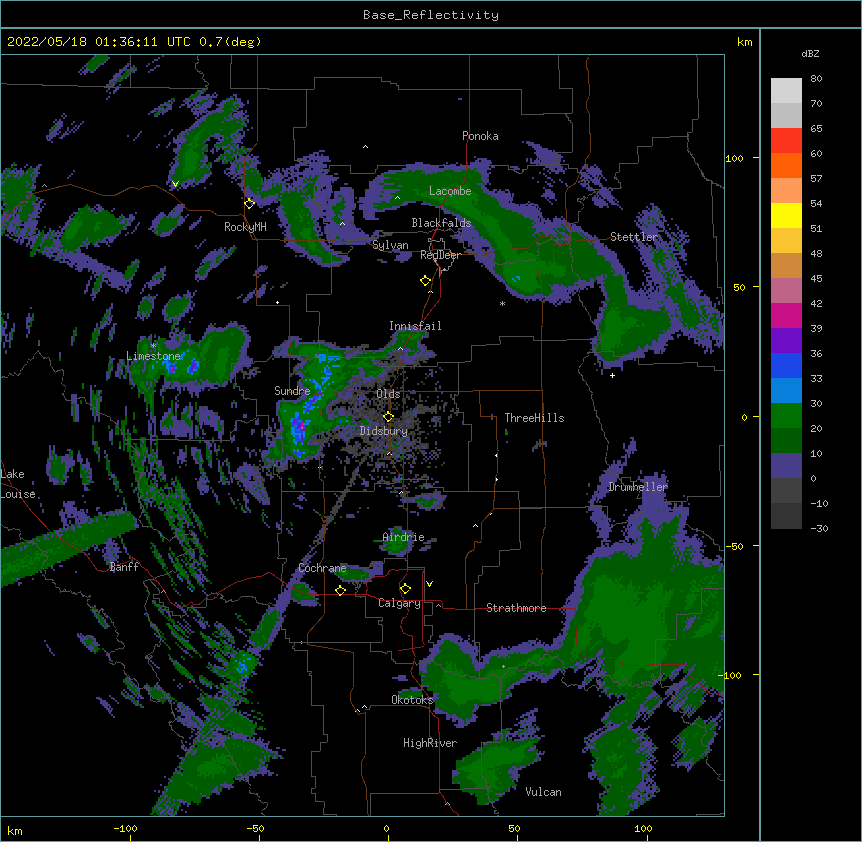The width and height of the screenshot is (862, 842).
Task: Click the ThreeHills city label
Action: [534, 418]
